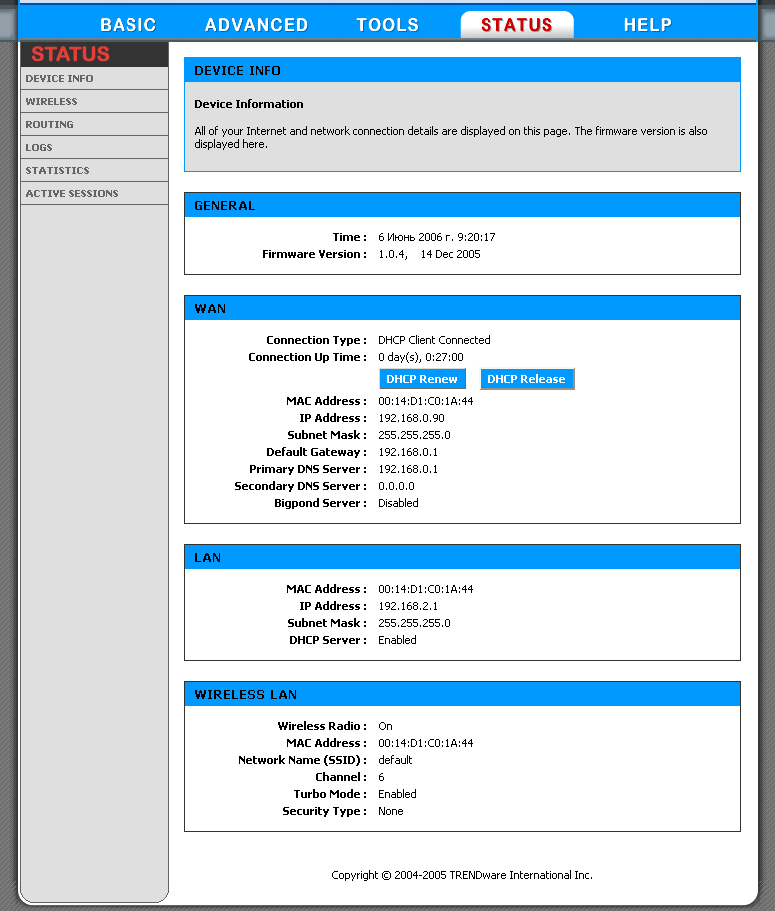The width and height of the screenshot is (775, 911).
Task: Click WAN subnet mask value
Action: 414,435
